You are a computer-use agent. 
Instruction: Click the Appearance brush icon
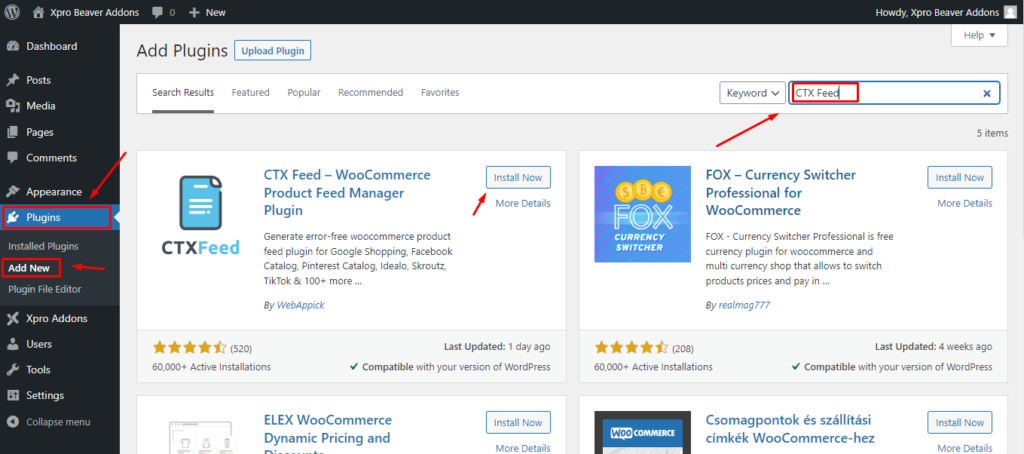click(x=12, y=192)
